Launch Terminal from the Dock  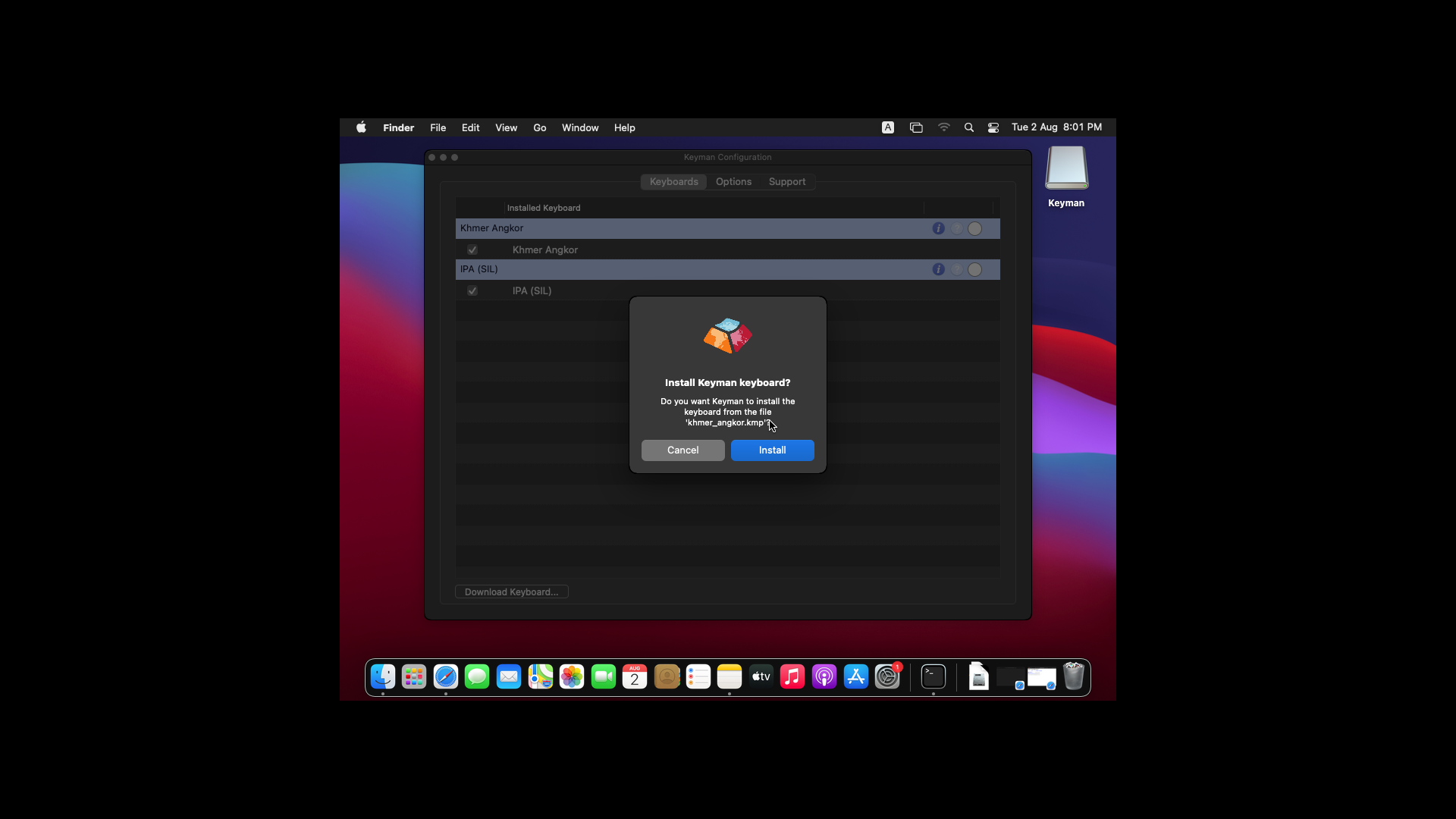(933, 676)
